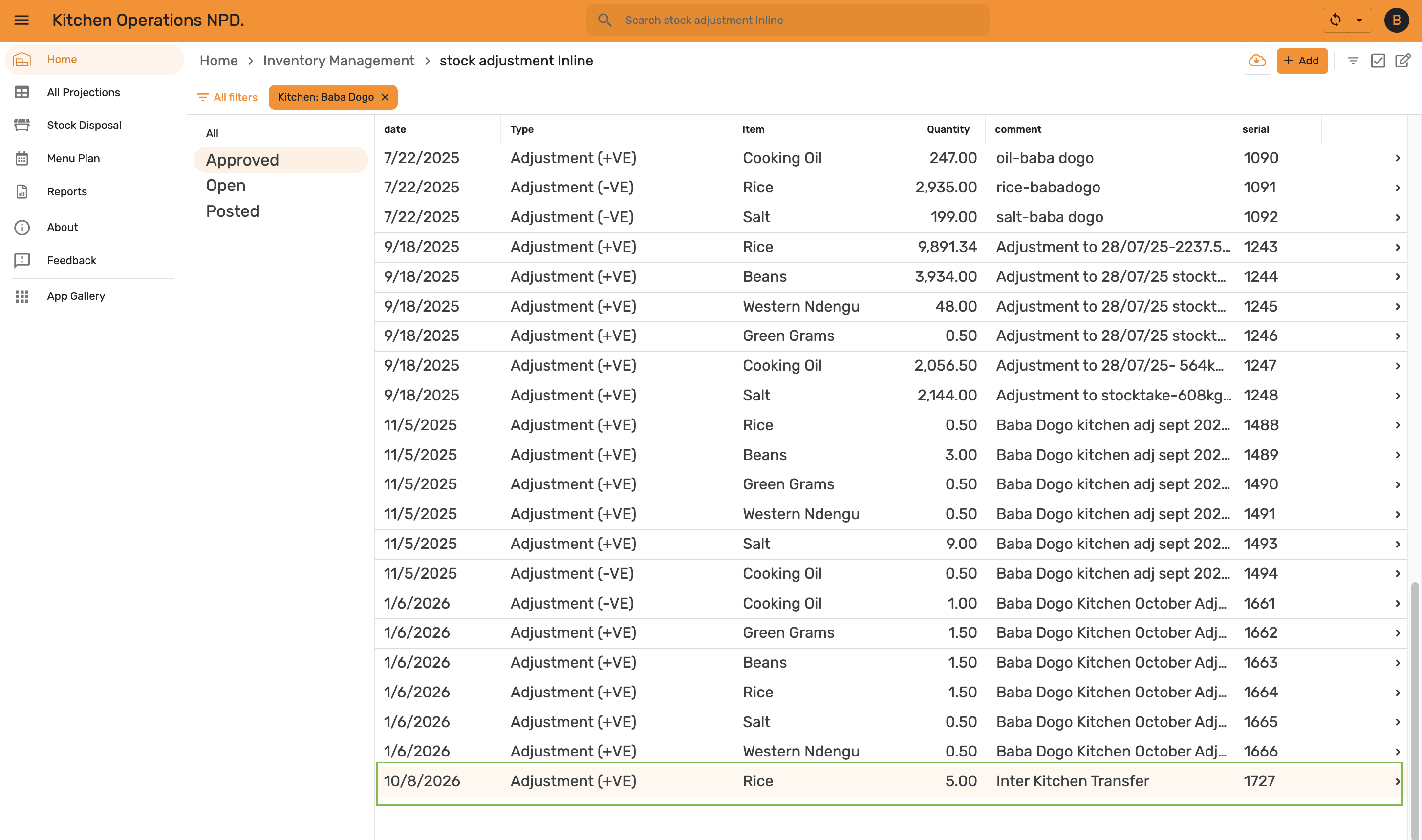Click Inventory Management in the breadcrumb
The image size is (1422, 840).
[x=339, y=61]
